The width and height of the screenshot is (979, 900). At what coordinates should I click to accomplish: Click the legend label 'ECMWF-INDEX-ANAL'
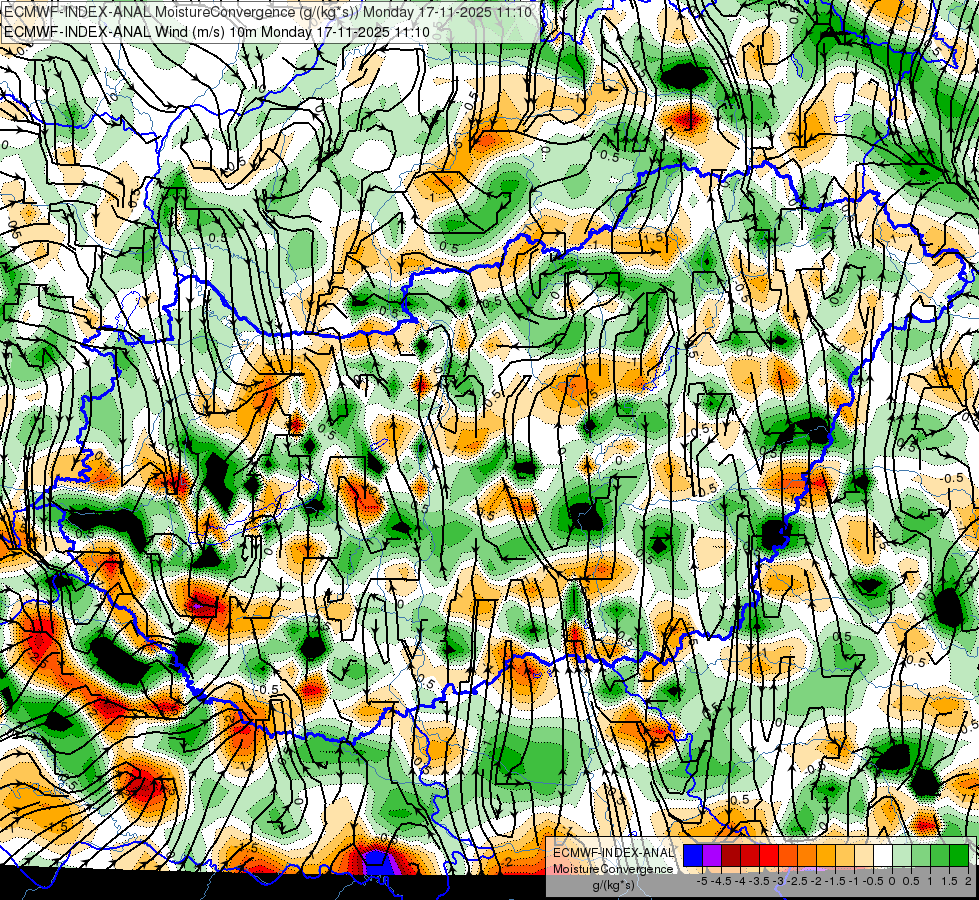click(x=613, y=853)
